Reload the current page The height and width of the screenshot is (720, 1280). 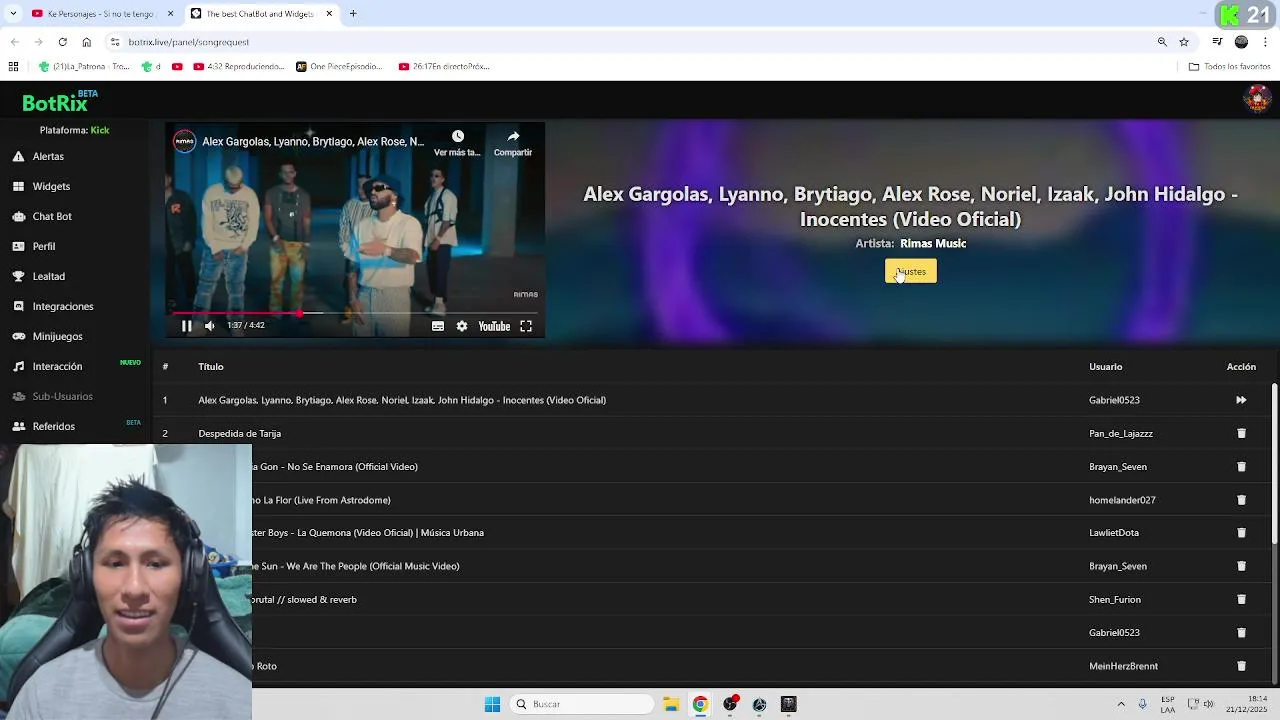coord(62,42)
